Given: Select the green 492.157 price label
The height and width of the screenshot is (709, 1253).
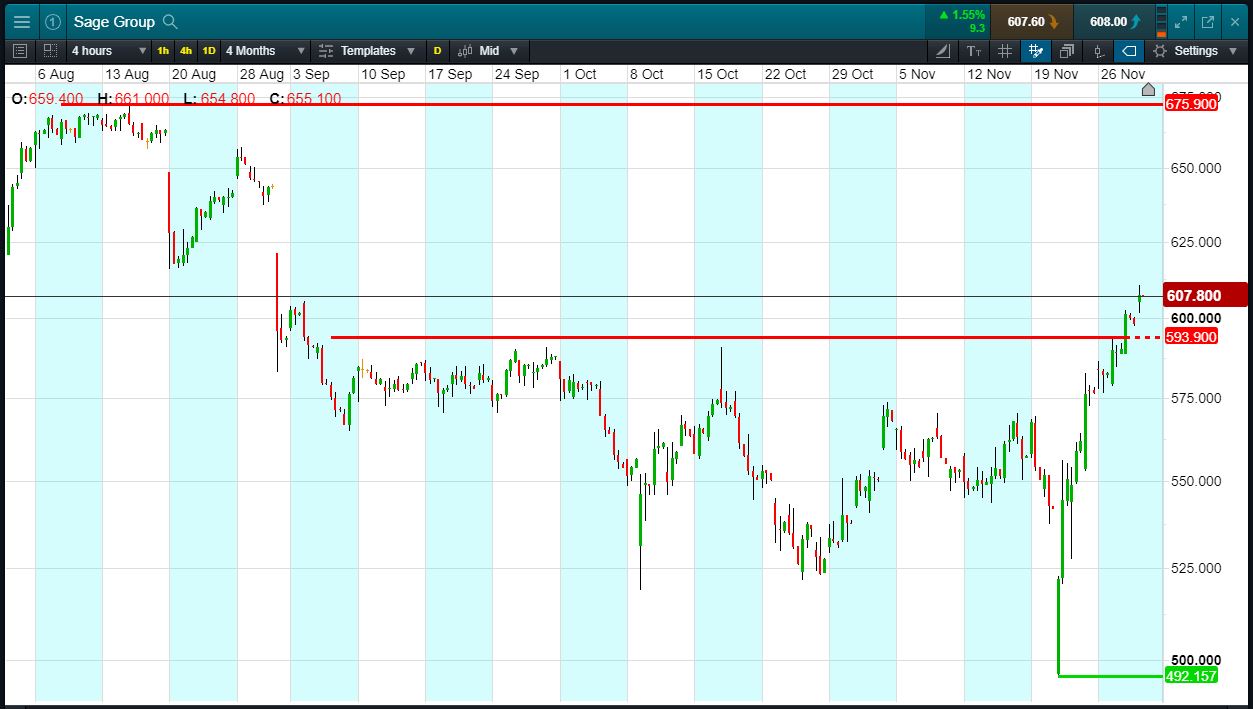Looking at the screenshot, I should coord(1191,676).
